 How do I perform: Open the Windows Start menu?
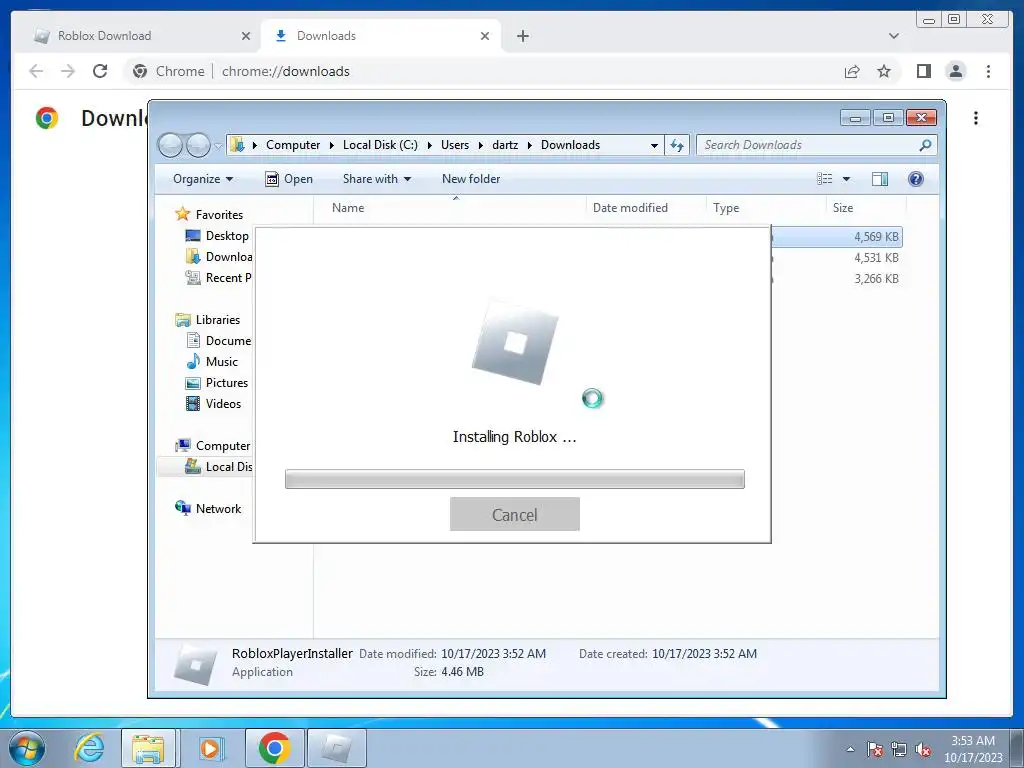coord(27,748)
